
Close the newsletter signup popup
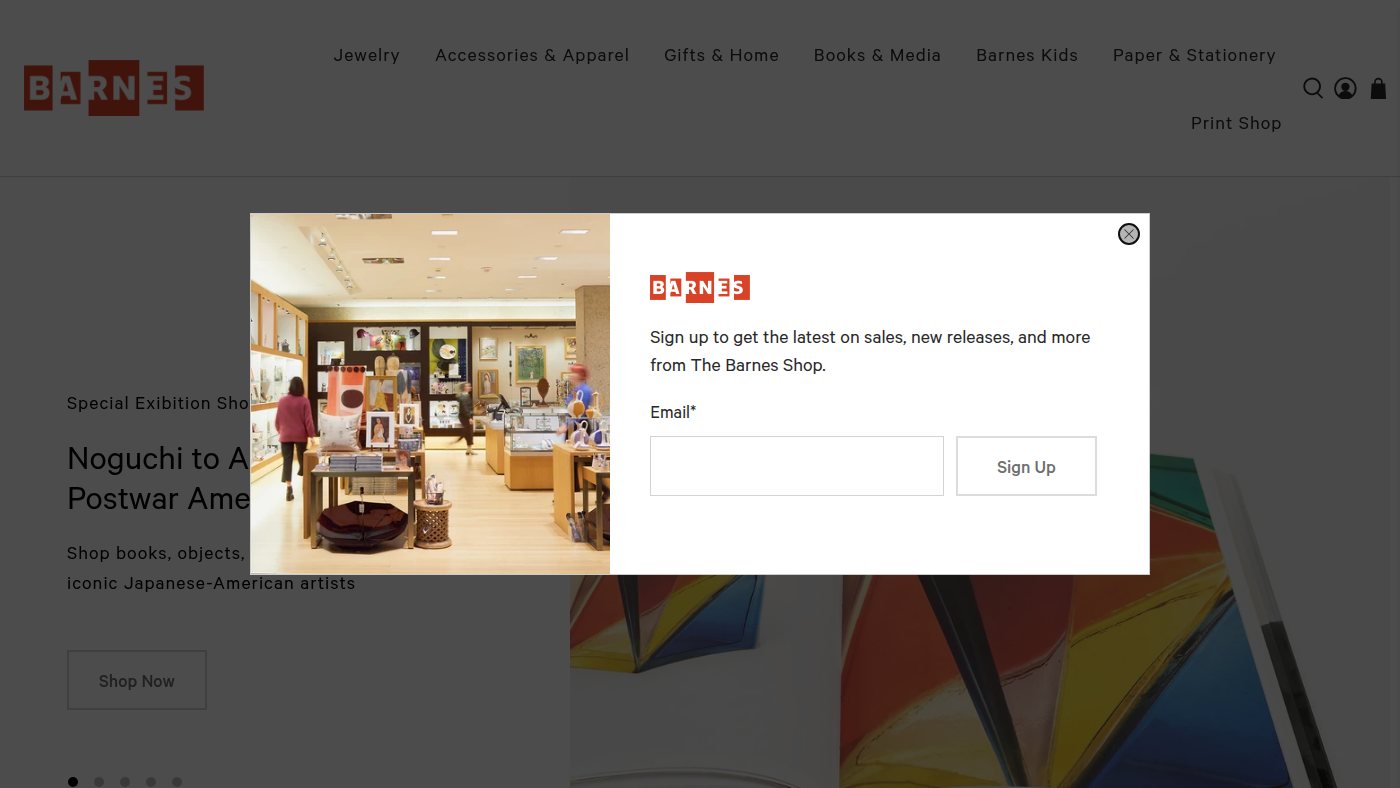[1129, 234]
